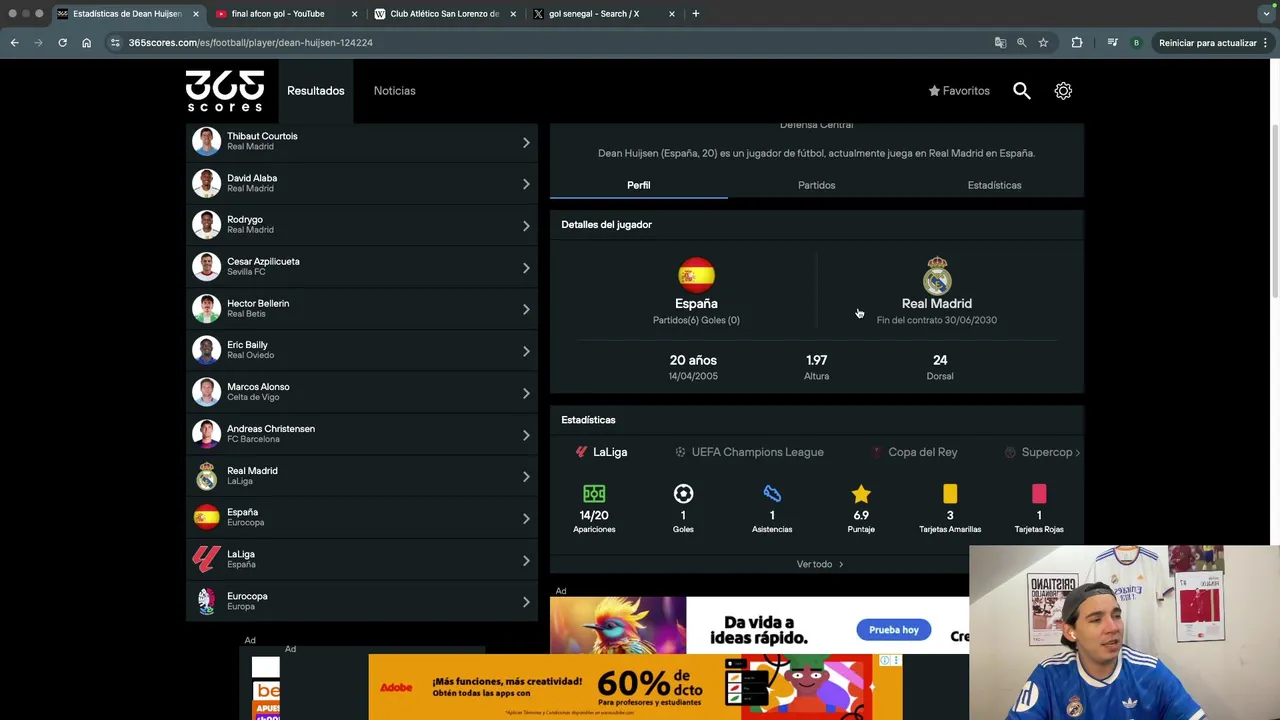Reload the current page

[62, 43]
